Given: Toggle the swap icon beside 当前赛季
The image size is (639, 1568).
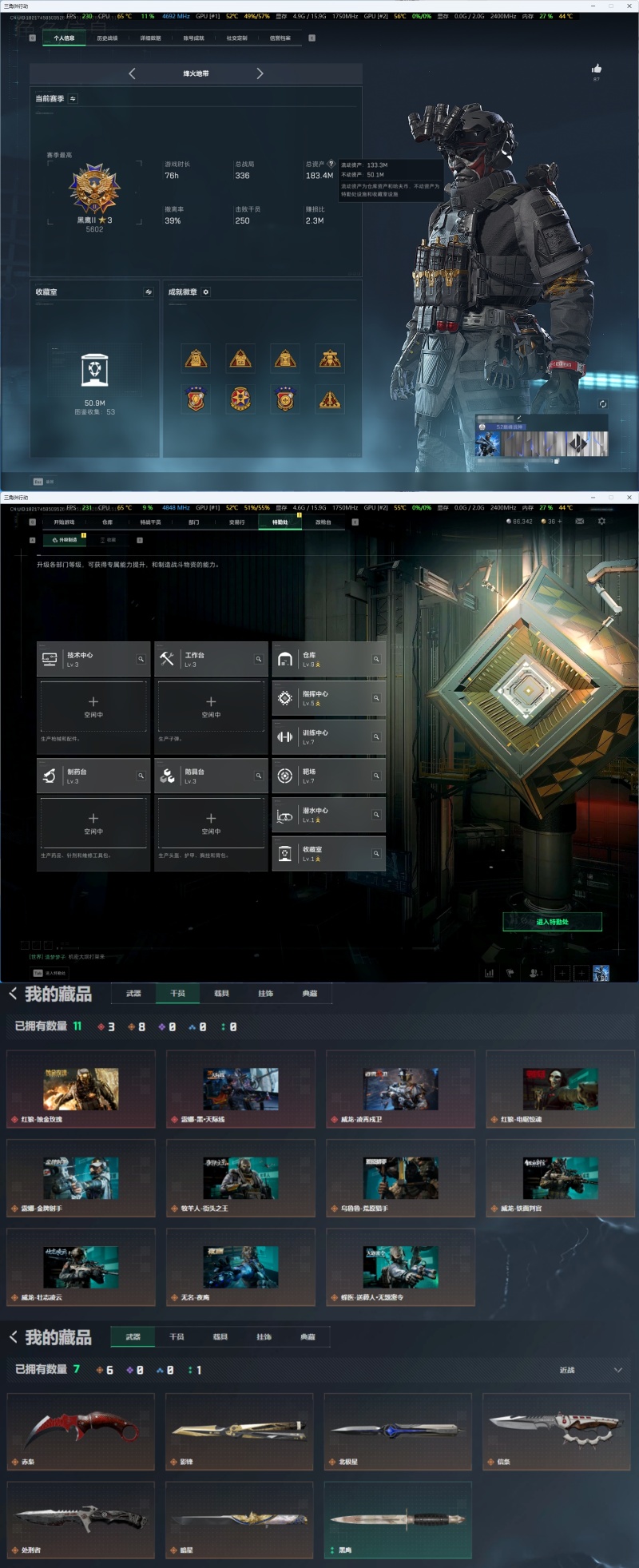Looking at the screenshot, I should (73, 99).
